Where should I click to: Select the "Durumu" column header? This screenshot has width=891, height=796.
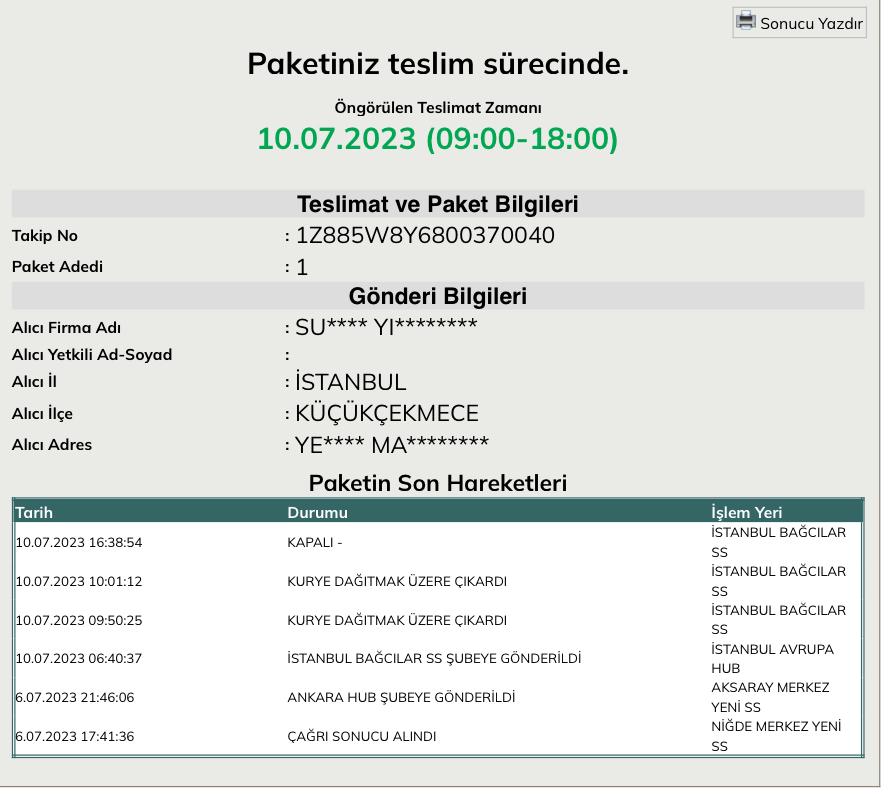pos(317,512)
